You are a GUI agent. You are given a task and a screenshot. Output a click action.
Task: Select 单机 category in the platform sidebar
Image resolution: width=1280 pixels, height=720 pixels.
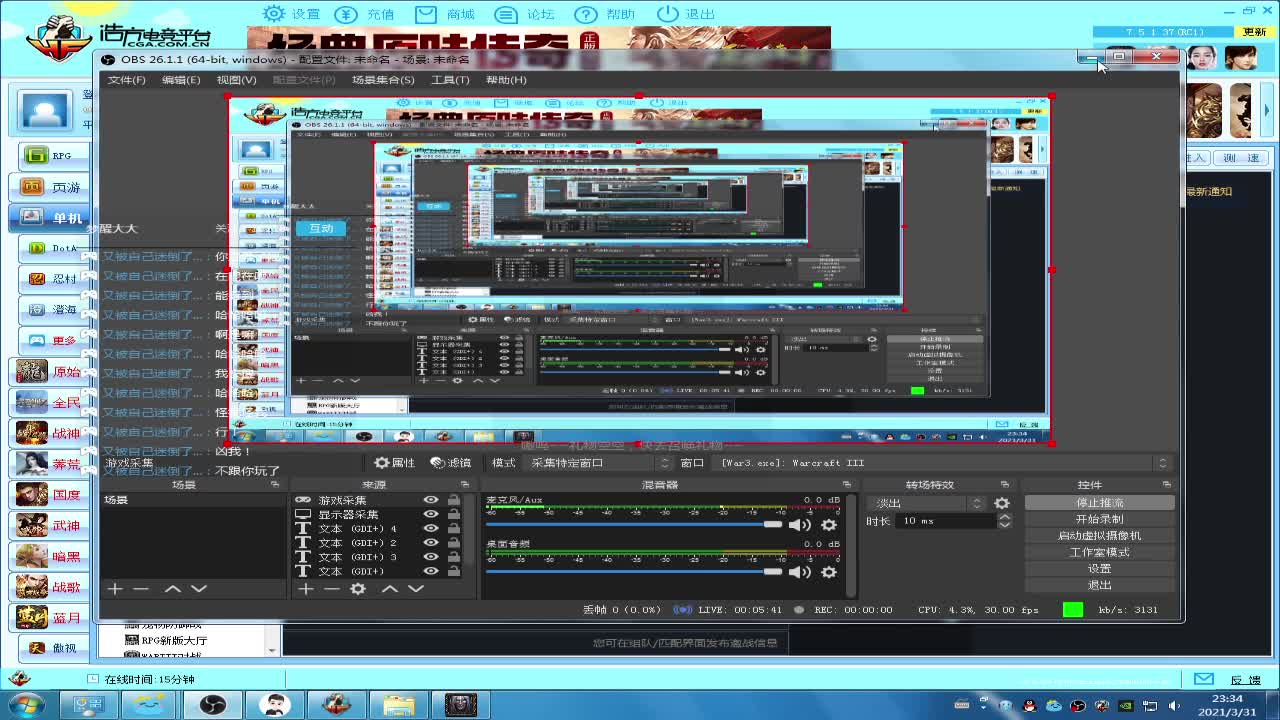pyautogui.click(x=49, y=218)
